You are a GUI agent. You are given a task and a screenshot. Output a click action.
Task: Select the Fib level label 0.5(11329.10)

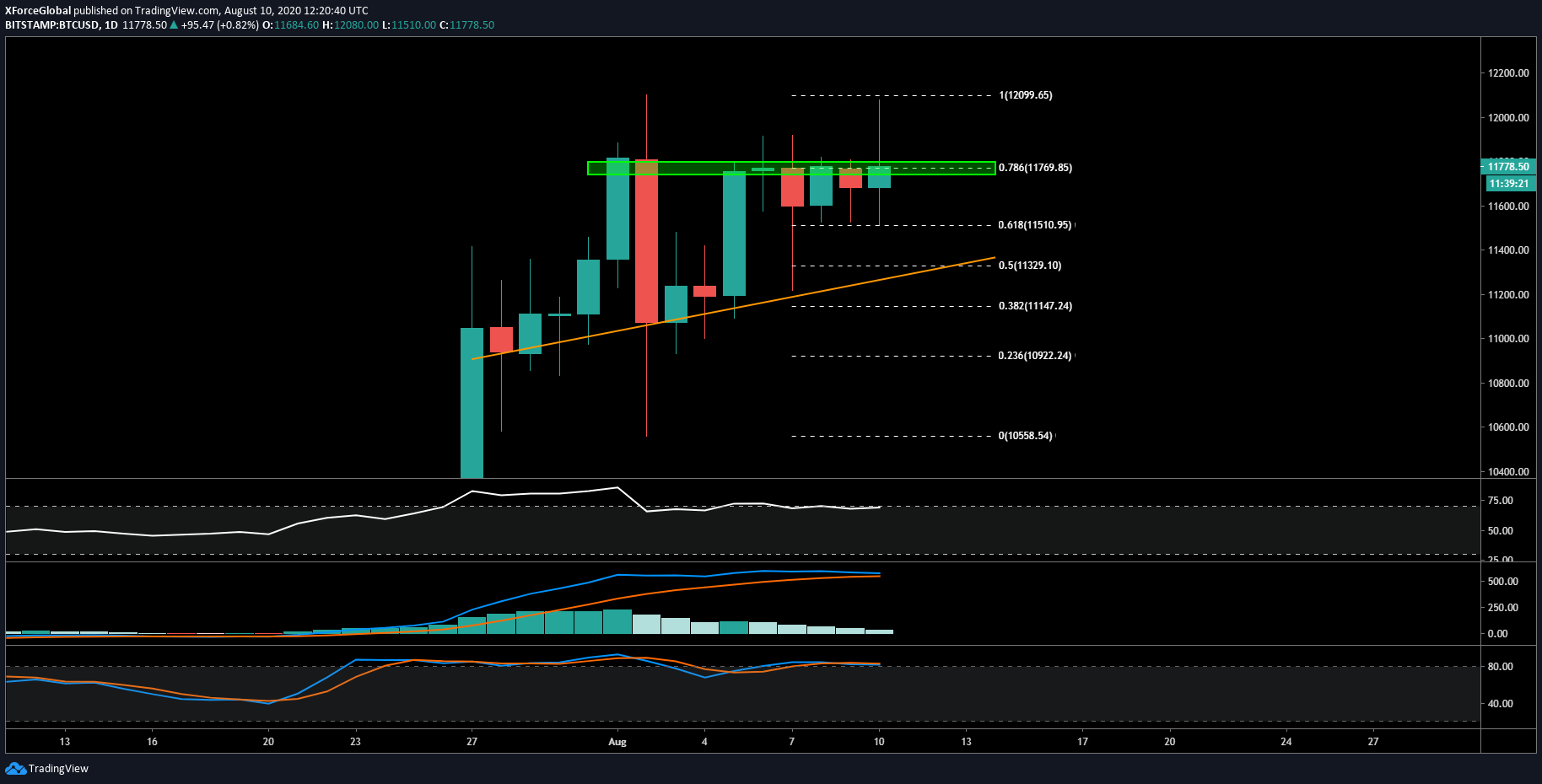1030,266
